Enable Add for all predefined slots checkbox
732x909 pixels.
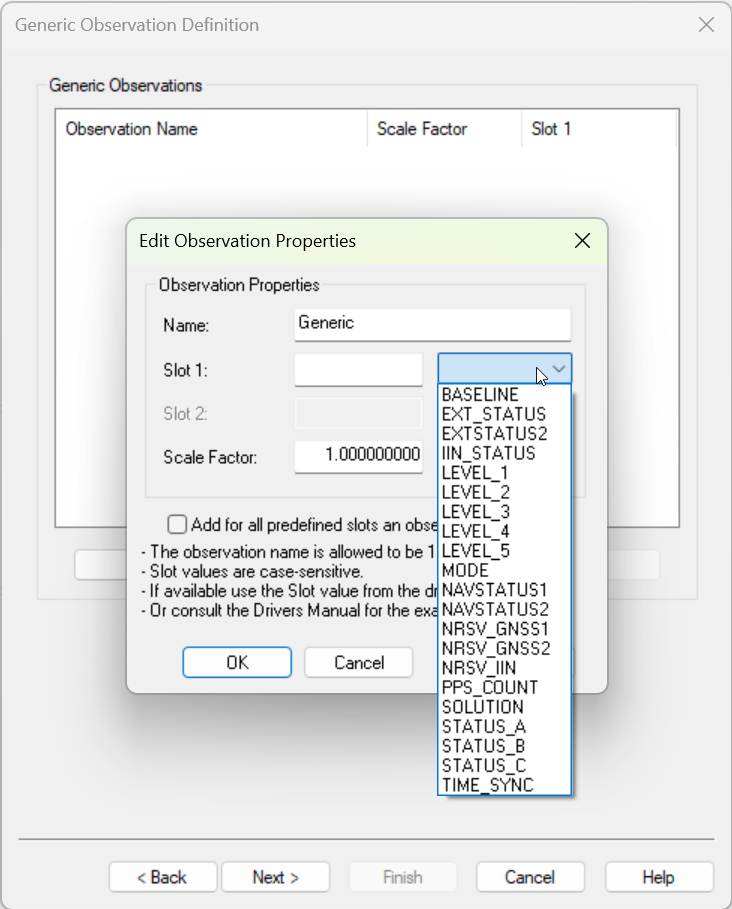point(177,525)
